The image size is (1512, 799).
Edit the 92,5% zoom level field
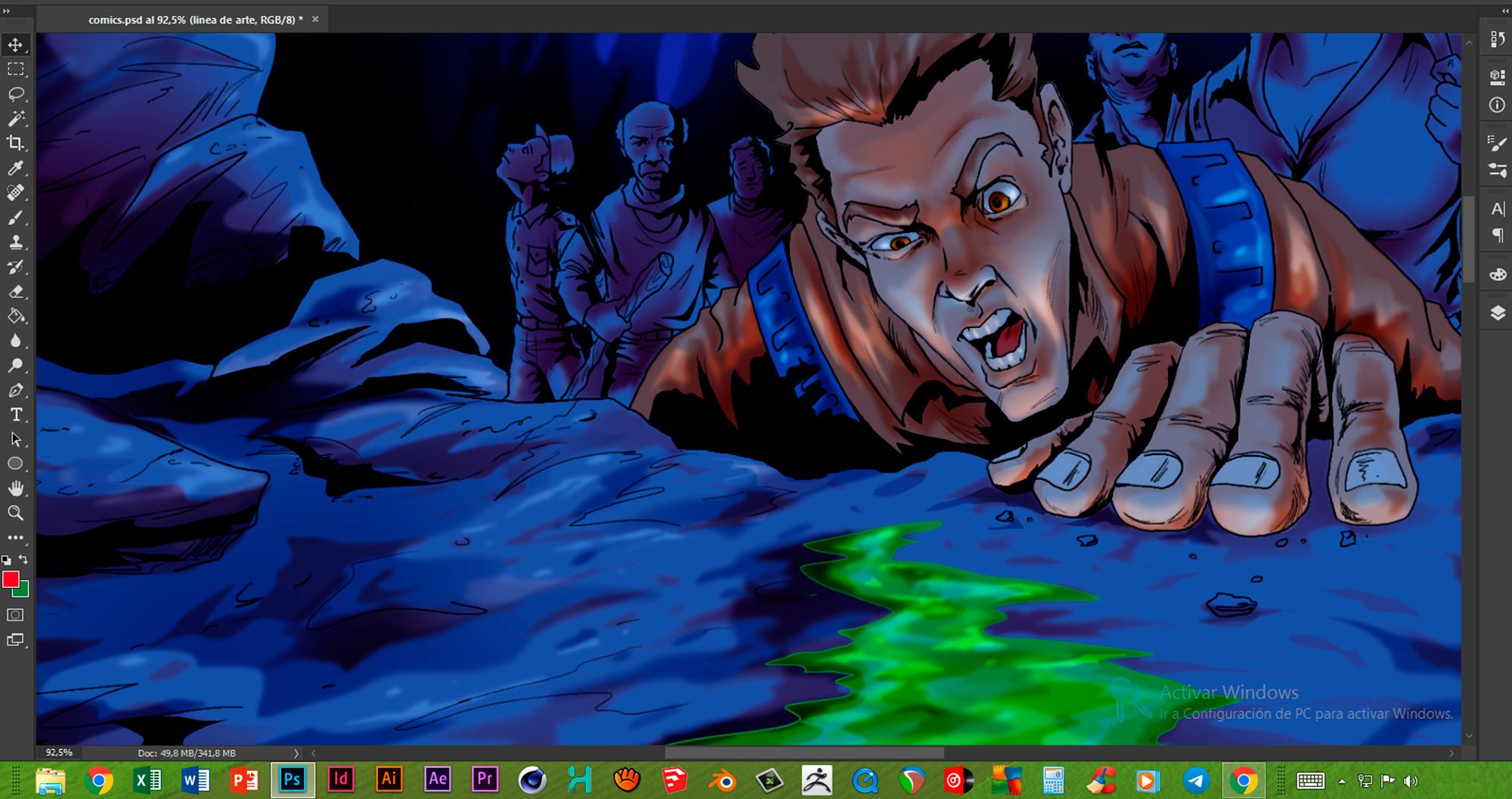click(59, 753)
